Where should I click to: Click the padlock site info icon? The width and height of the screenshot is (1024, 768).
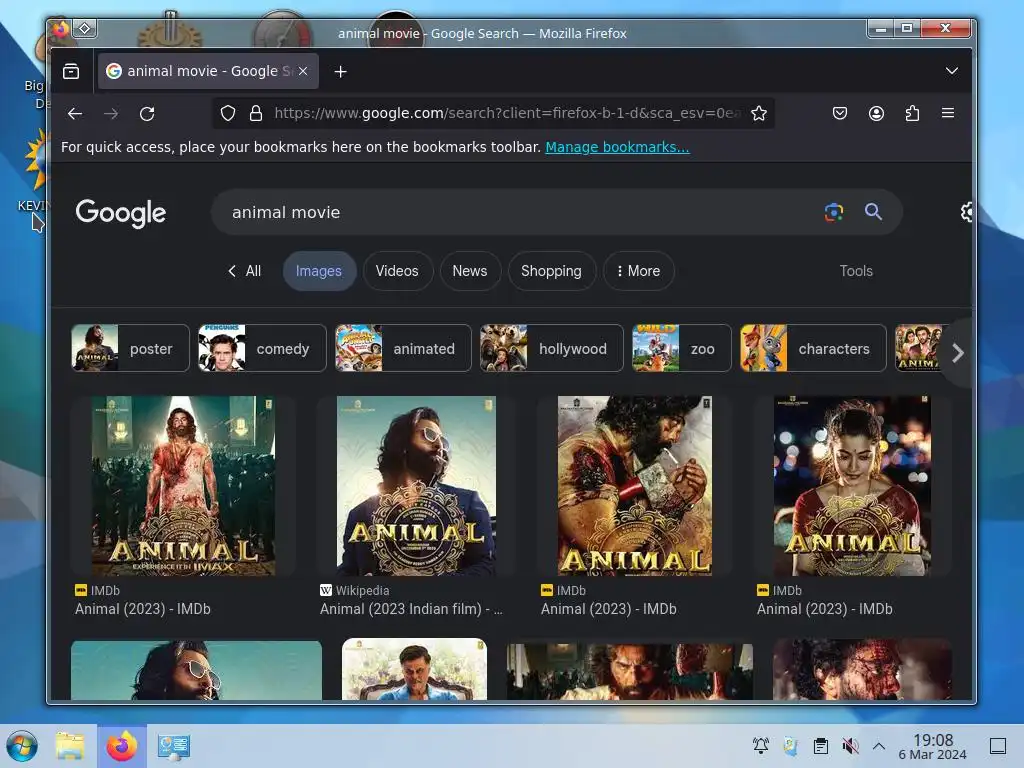pos(256,114)
